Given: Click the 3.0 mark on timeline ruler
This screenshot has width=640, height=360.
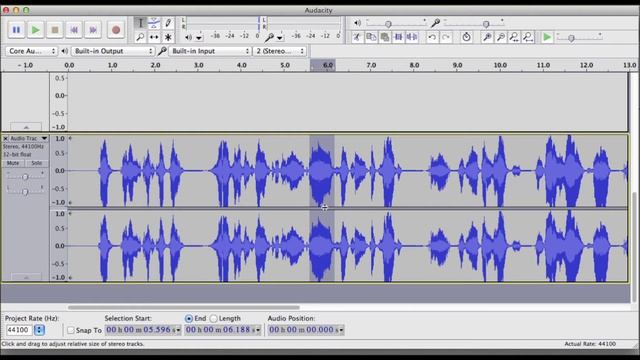Looking at the screenshot, I should click(x=198, y=65).
